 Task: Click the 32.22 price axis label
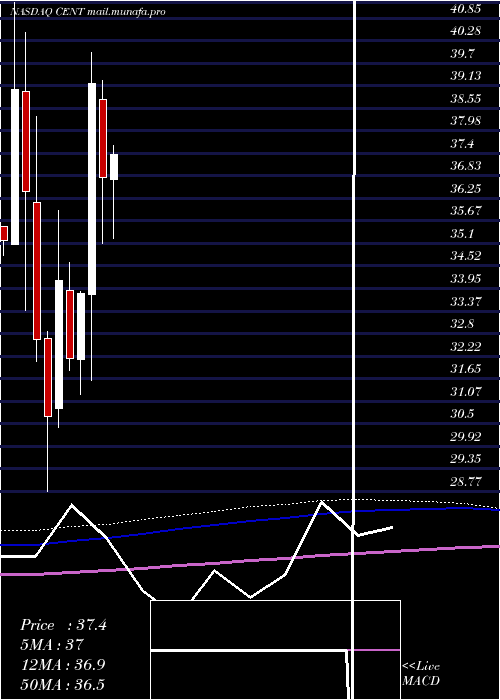(x=466, y=346)
